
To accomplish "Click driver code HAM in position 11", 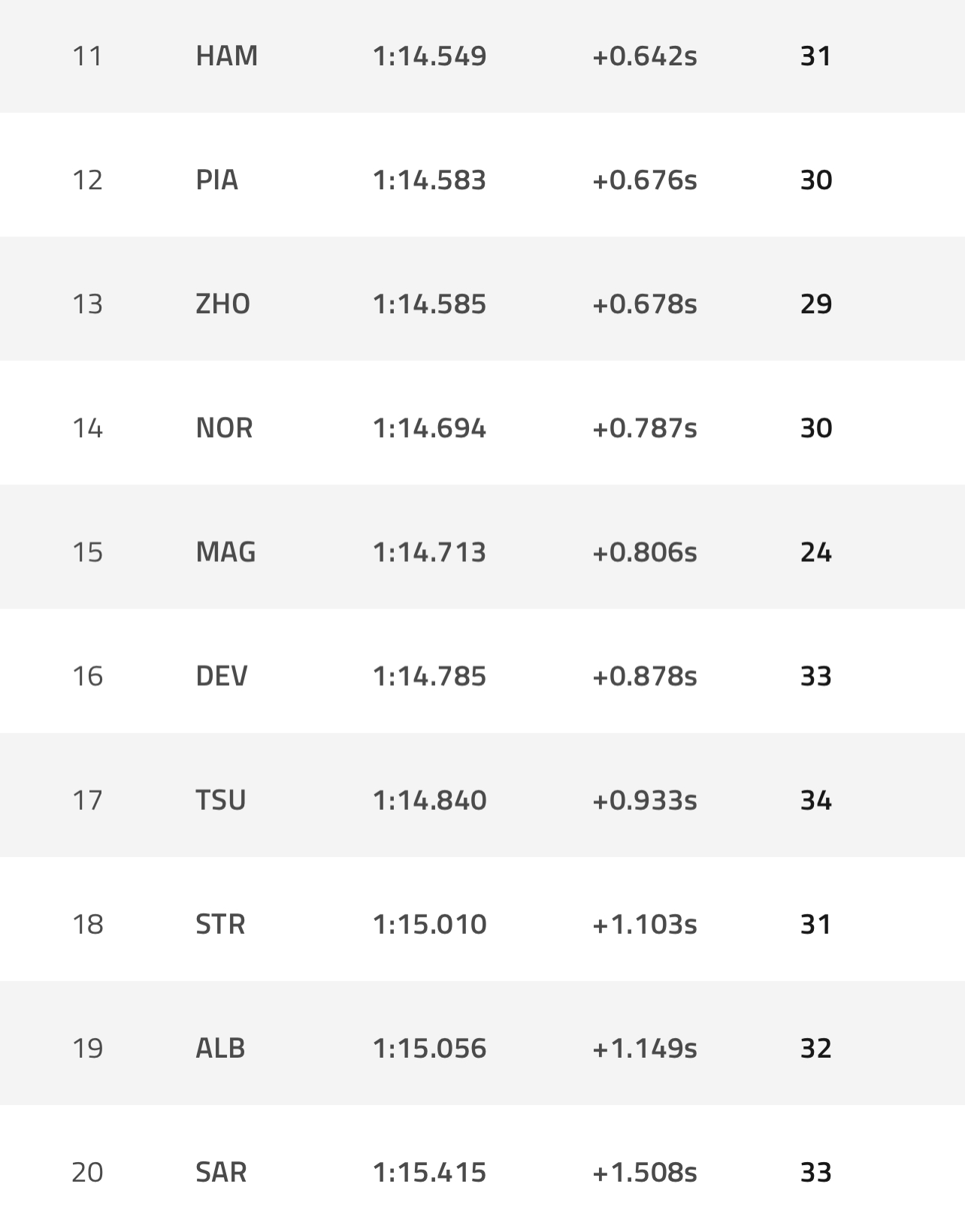I will 226,56.
